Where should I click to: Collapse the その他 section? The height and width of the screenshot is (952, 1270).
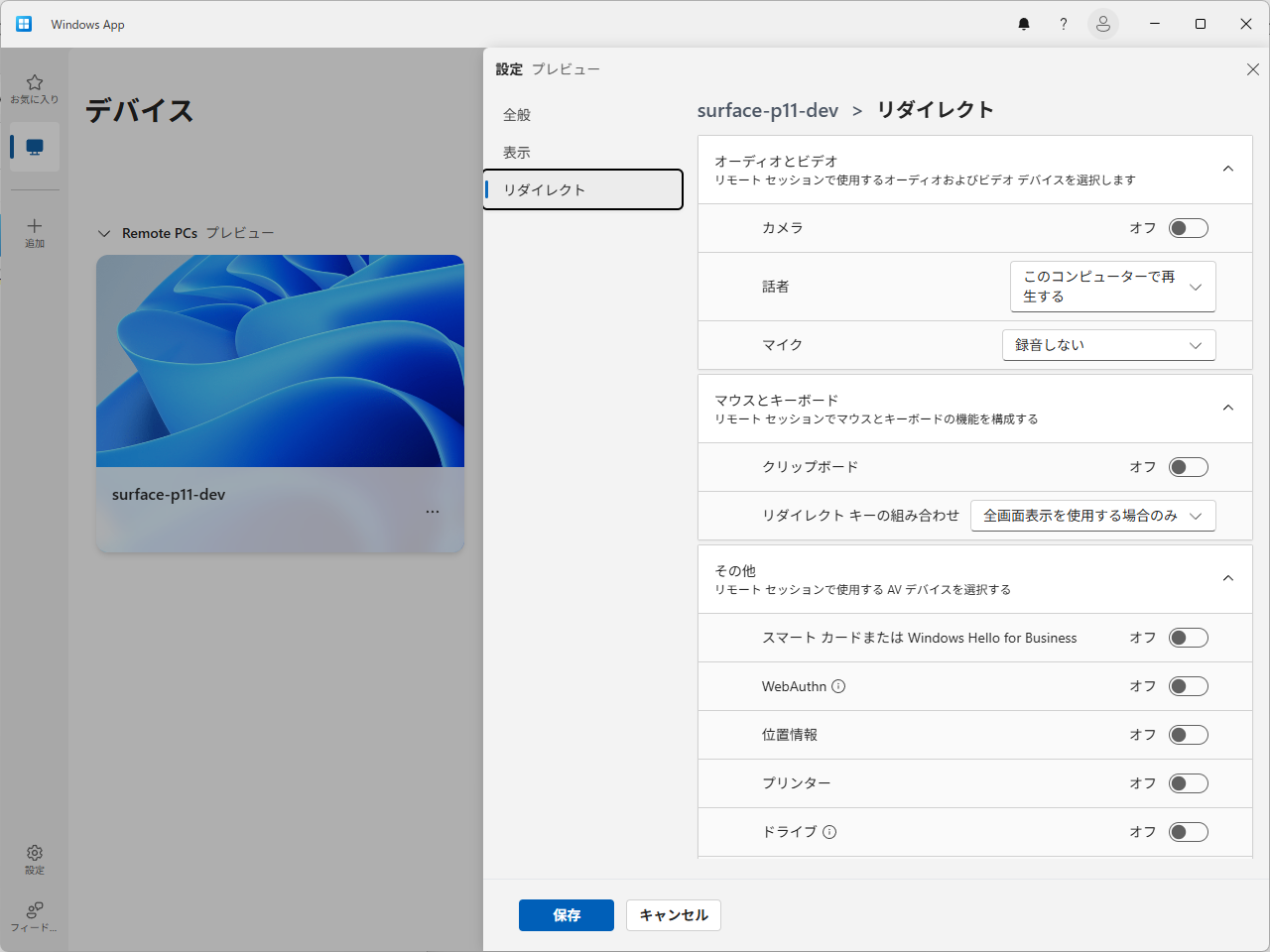[x=1228, y=579]
